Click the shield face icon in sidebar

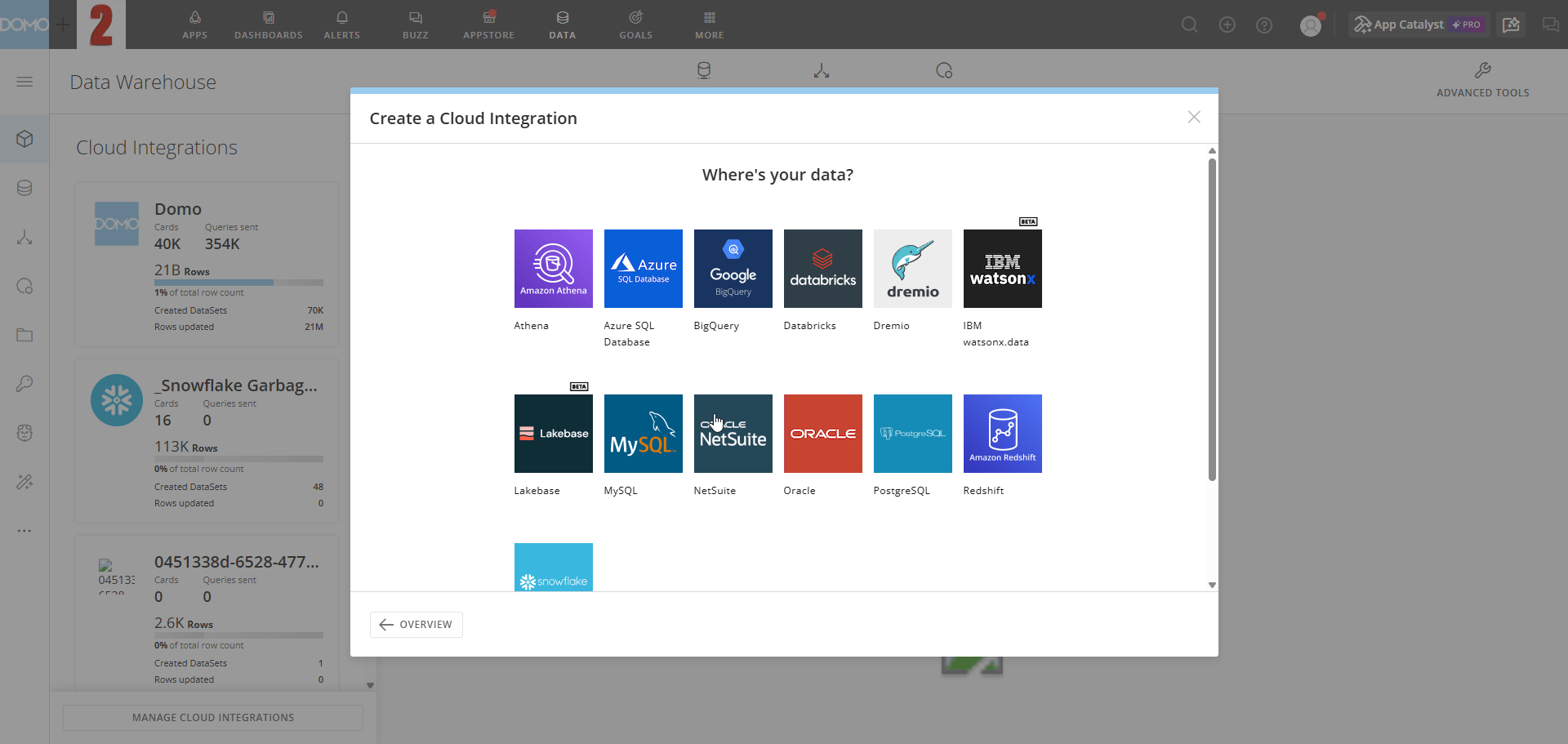[x=24, y=433]
